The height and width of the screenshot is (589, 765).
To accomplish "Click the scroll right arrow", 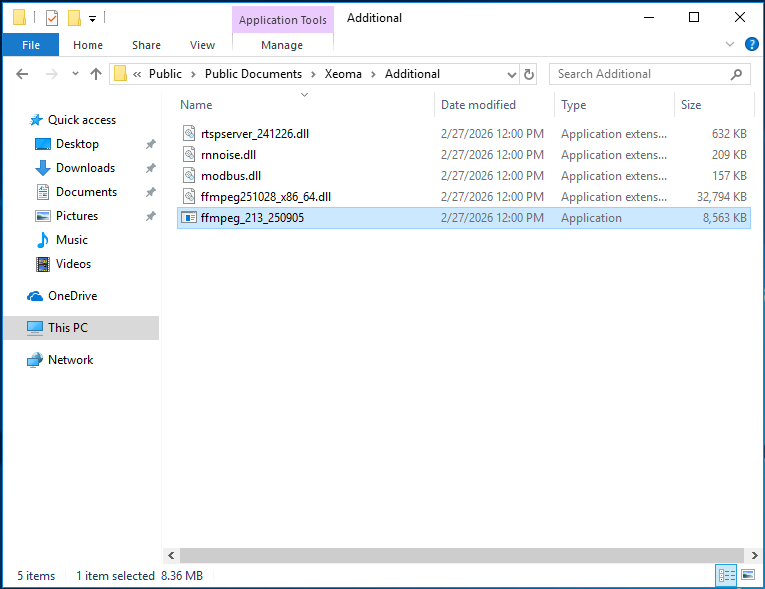I will click(754, 555).
